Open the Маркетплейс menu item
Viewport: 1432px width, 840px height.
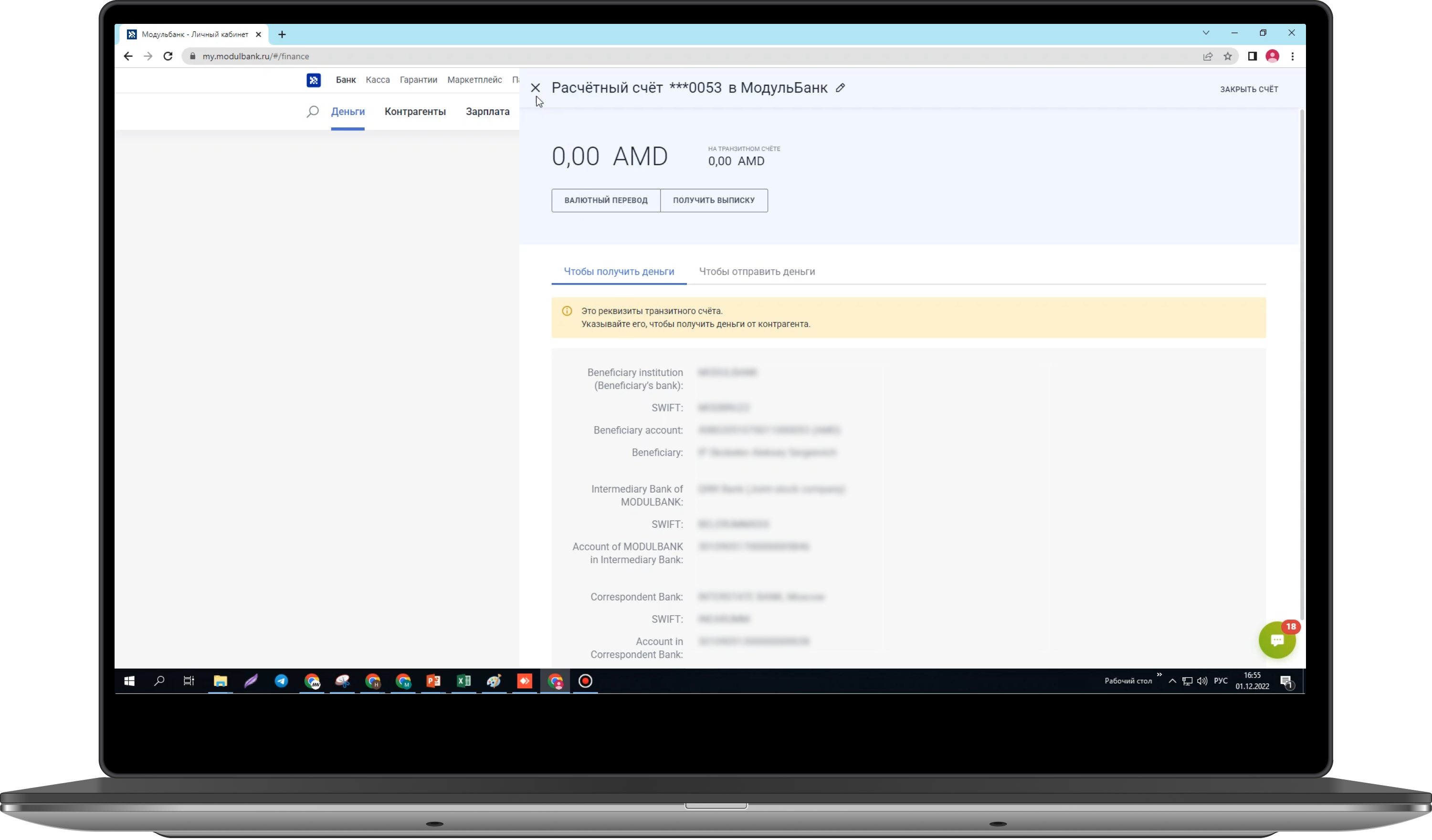pyautogui.click(x=474, y=80)
